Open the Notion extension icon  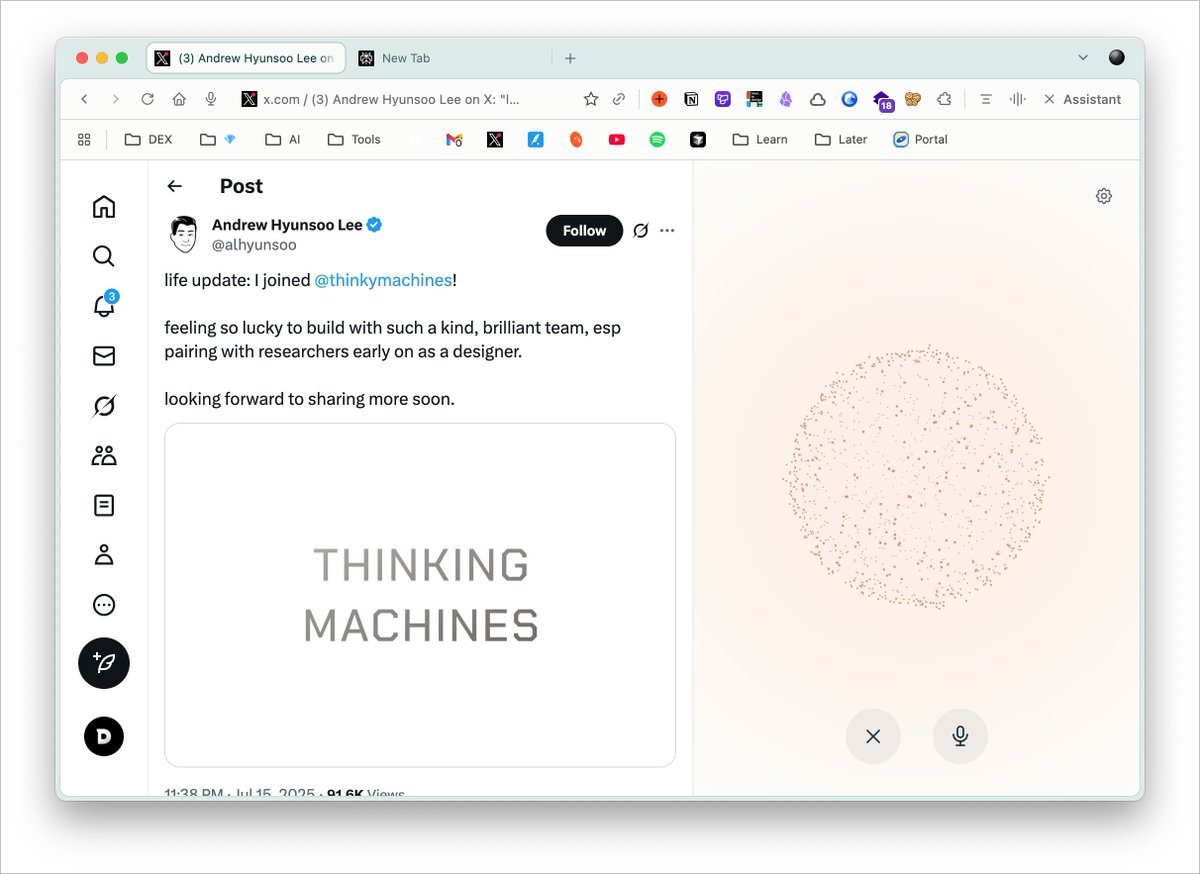point(691,99)
